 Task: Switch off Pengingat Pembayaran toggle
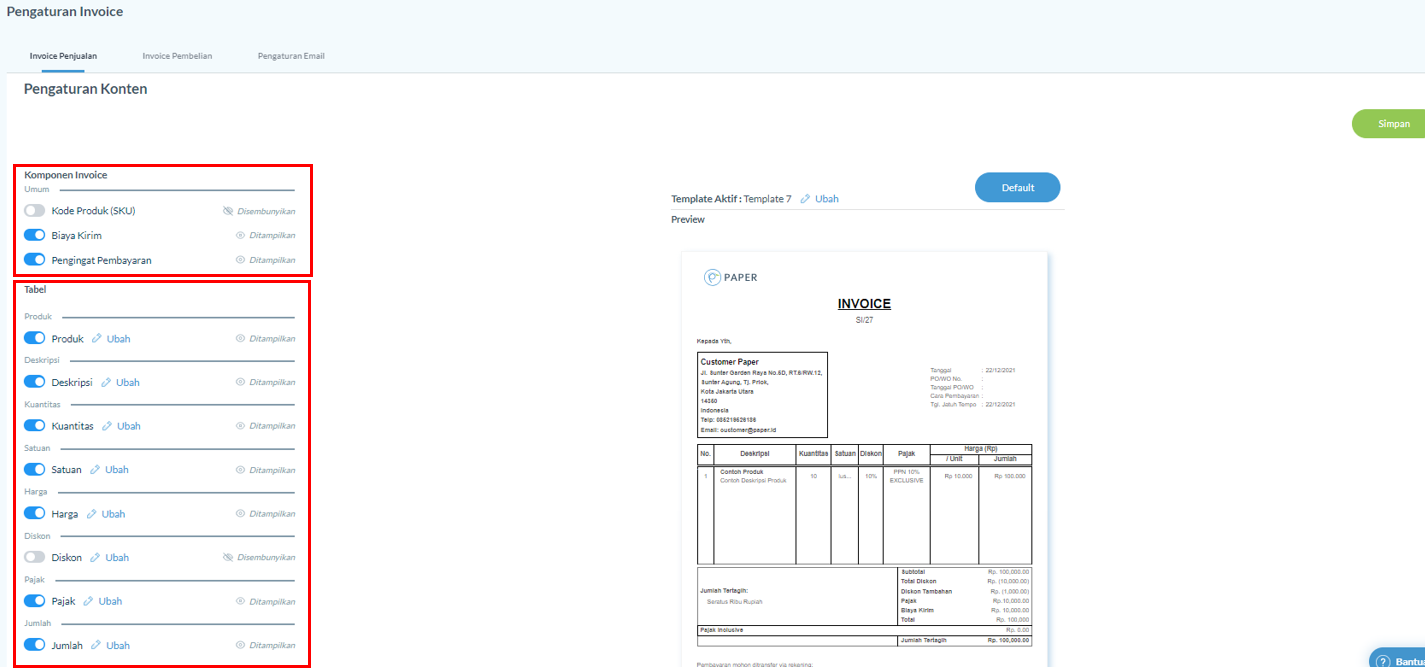35,260
